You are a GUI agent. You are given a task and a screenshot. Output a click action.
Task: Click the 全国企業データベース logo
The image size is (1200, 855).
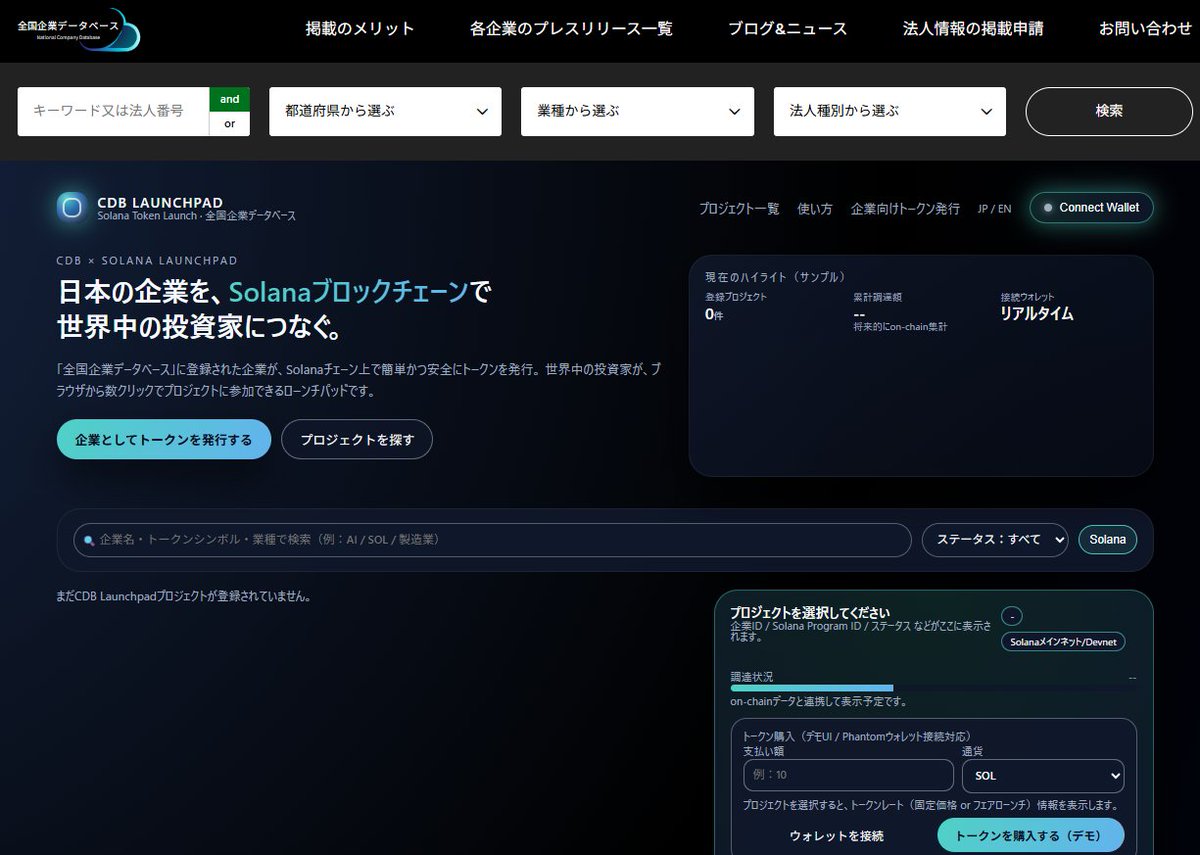point(79,30)
